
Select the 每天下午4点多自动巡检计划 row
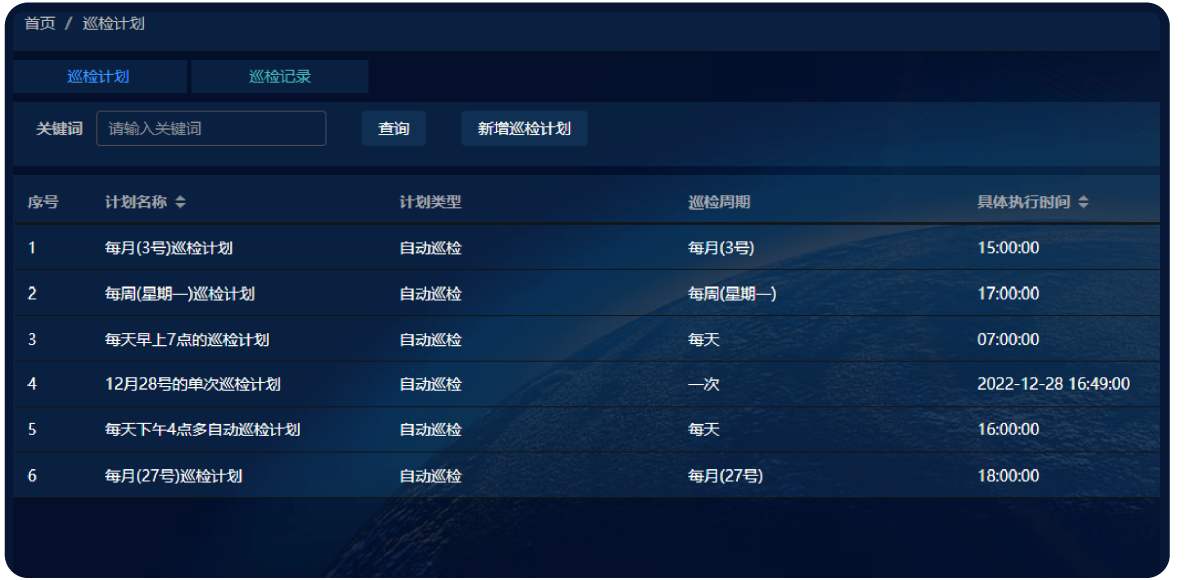tap(203, 430)
